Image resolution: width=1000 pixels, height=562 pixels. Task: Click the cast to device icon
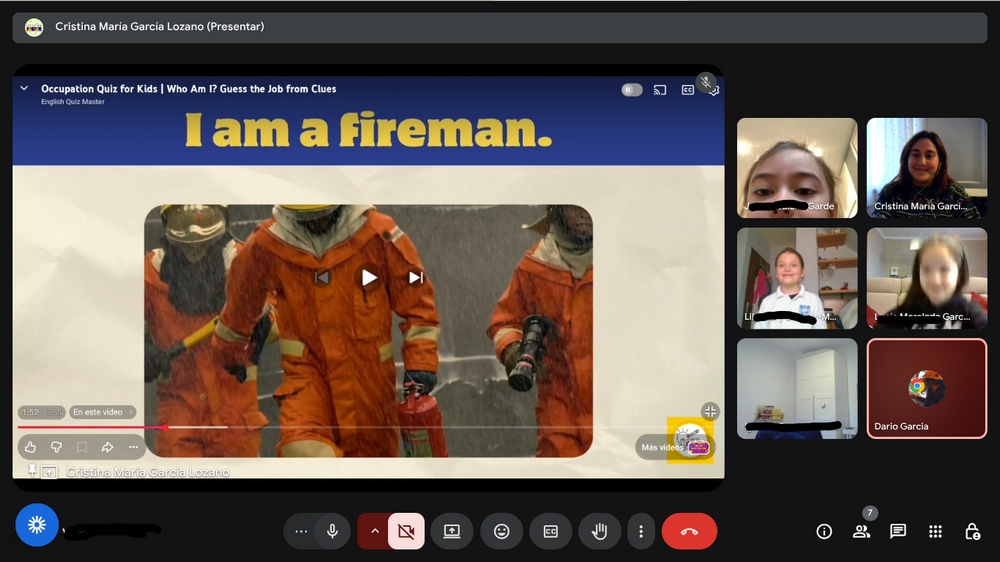(660, 90)
